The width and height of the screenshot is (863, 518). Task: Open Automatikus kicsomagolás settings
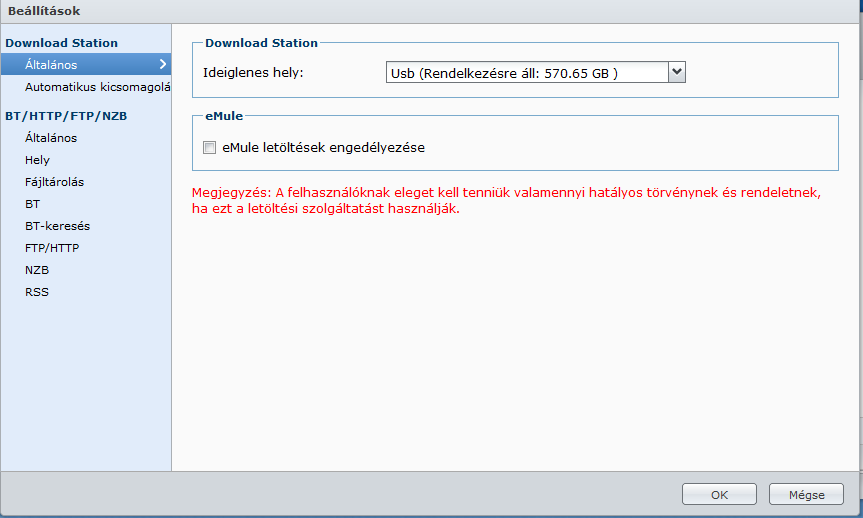click(97, 87)
